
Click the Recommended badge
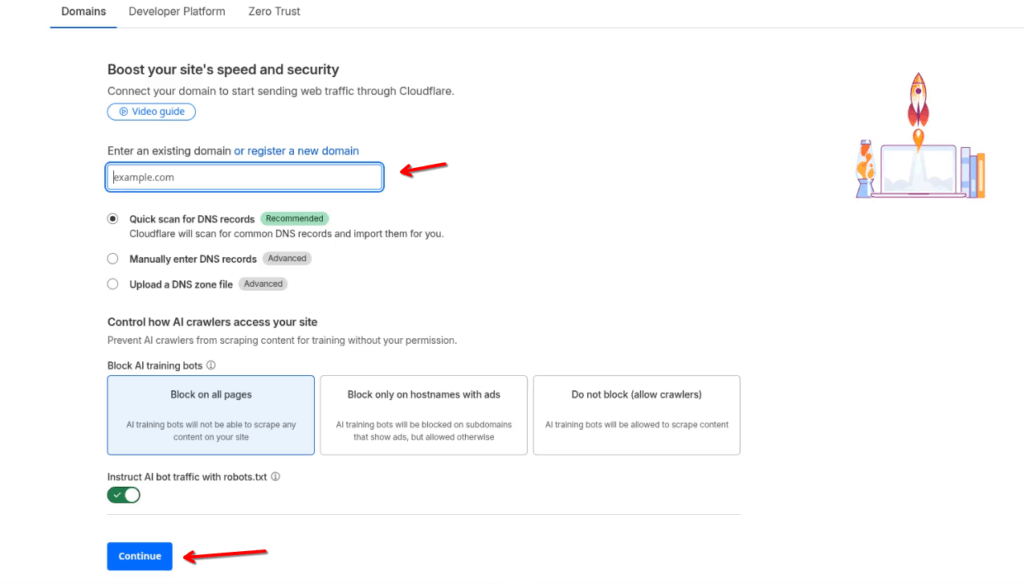click(x=294, y=219)
